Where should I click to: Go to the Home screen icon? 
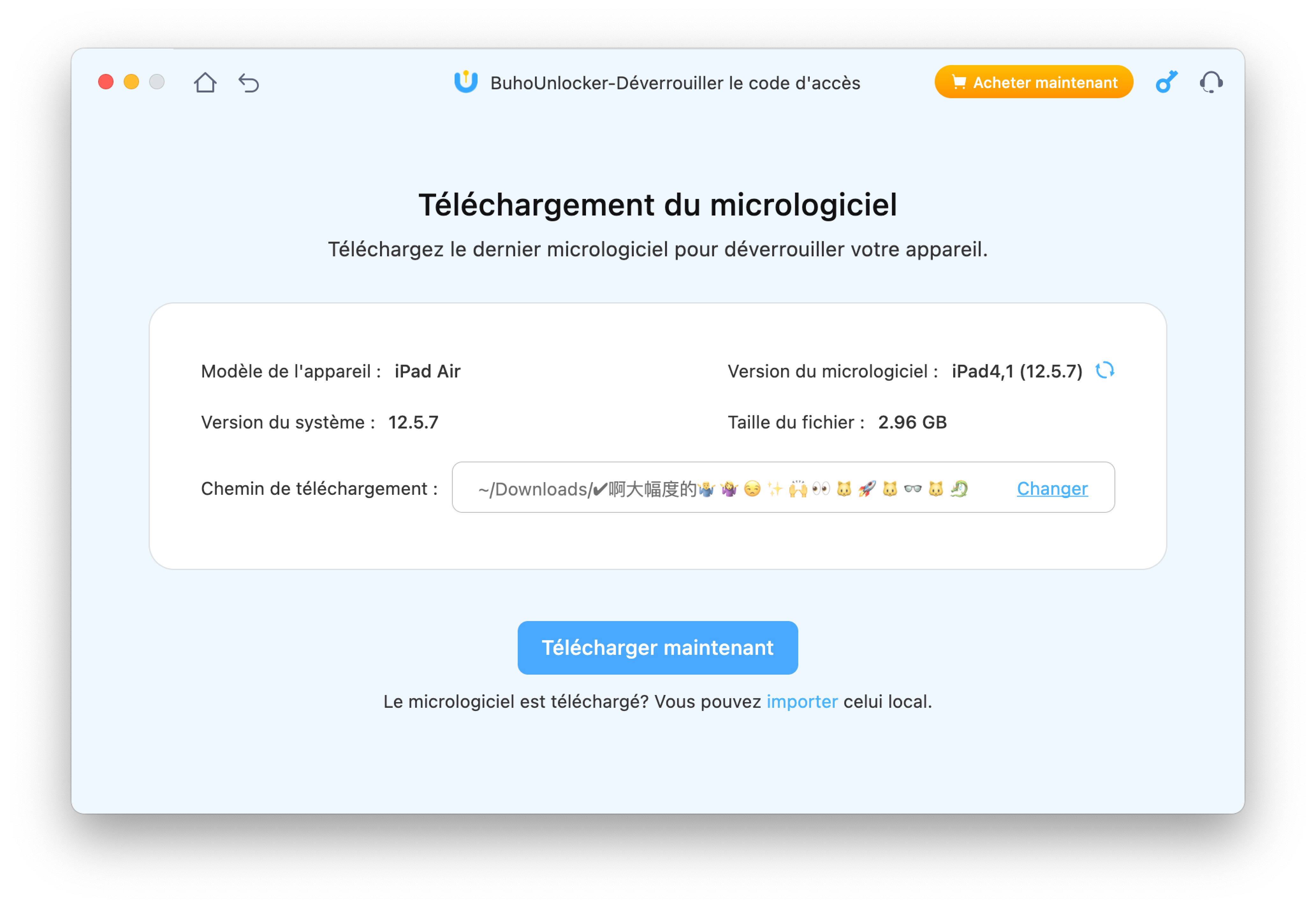point(205,83)
